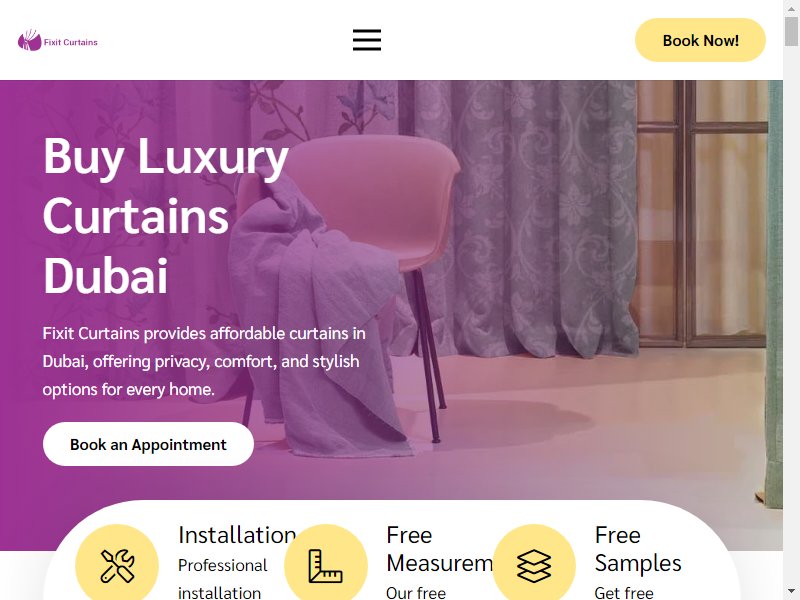Click the Free Measurement ruler icon
This screenshot has height=600, width=800.
point(326,565)
